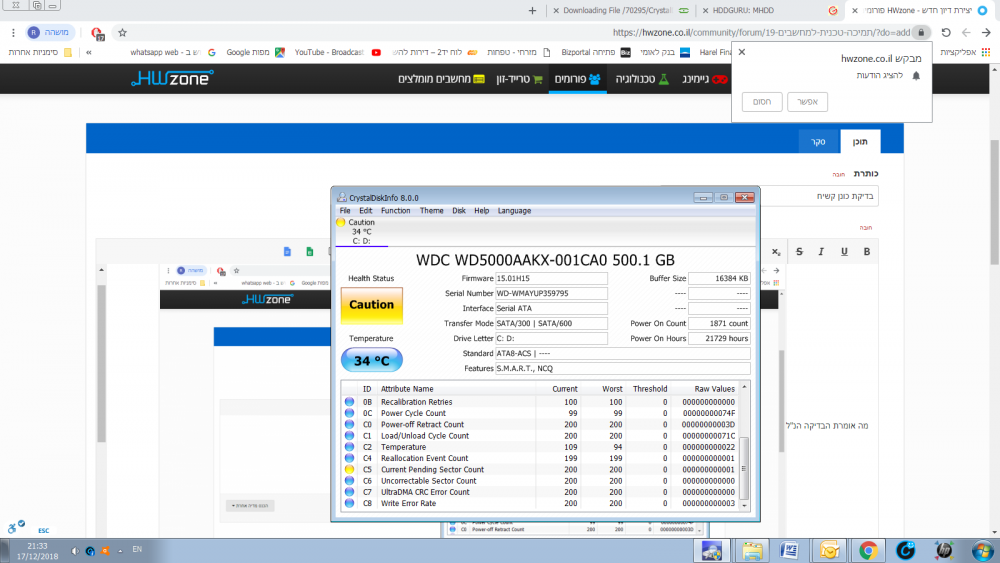Image resolution: width=1000 pixels, height=563 pixels.
Task: Click the Power On Hours value field
Action: click(x=719, y=339)
